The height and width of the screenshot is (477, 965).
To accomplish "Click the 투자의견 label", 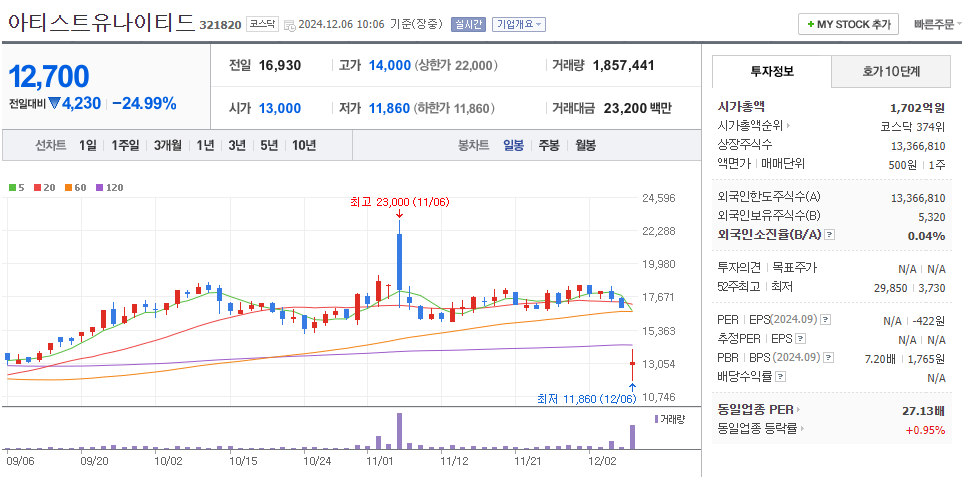I will pos(739,268).
